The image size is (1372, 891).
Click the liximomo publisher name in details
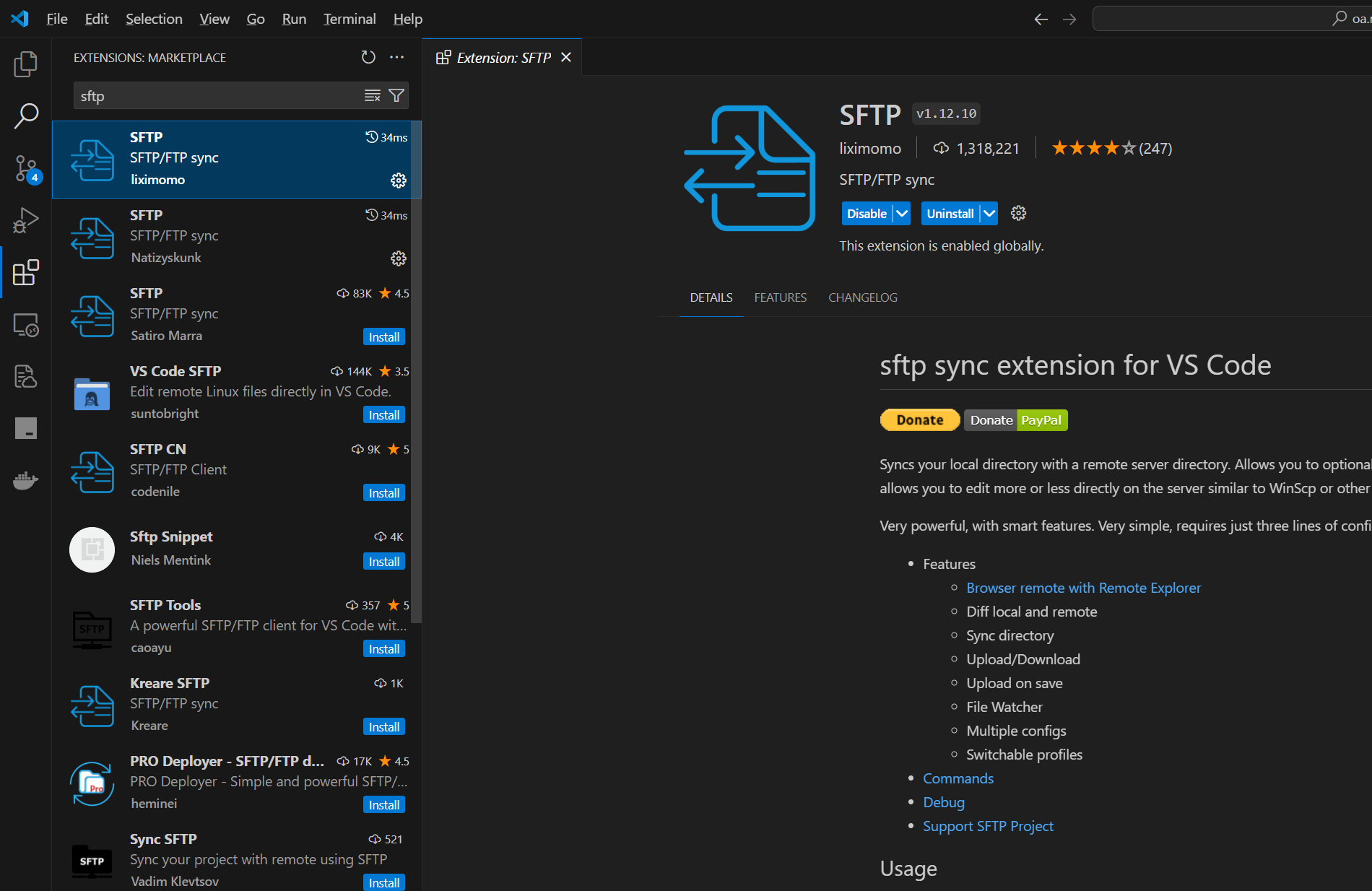pos(870,148)
